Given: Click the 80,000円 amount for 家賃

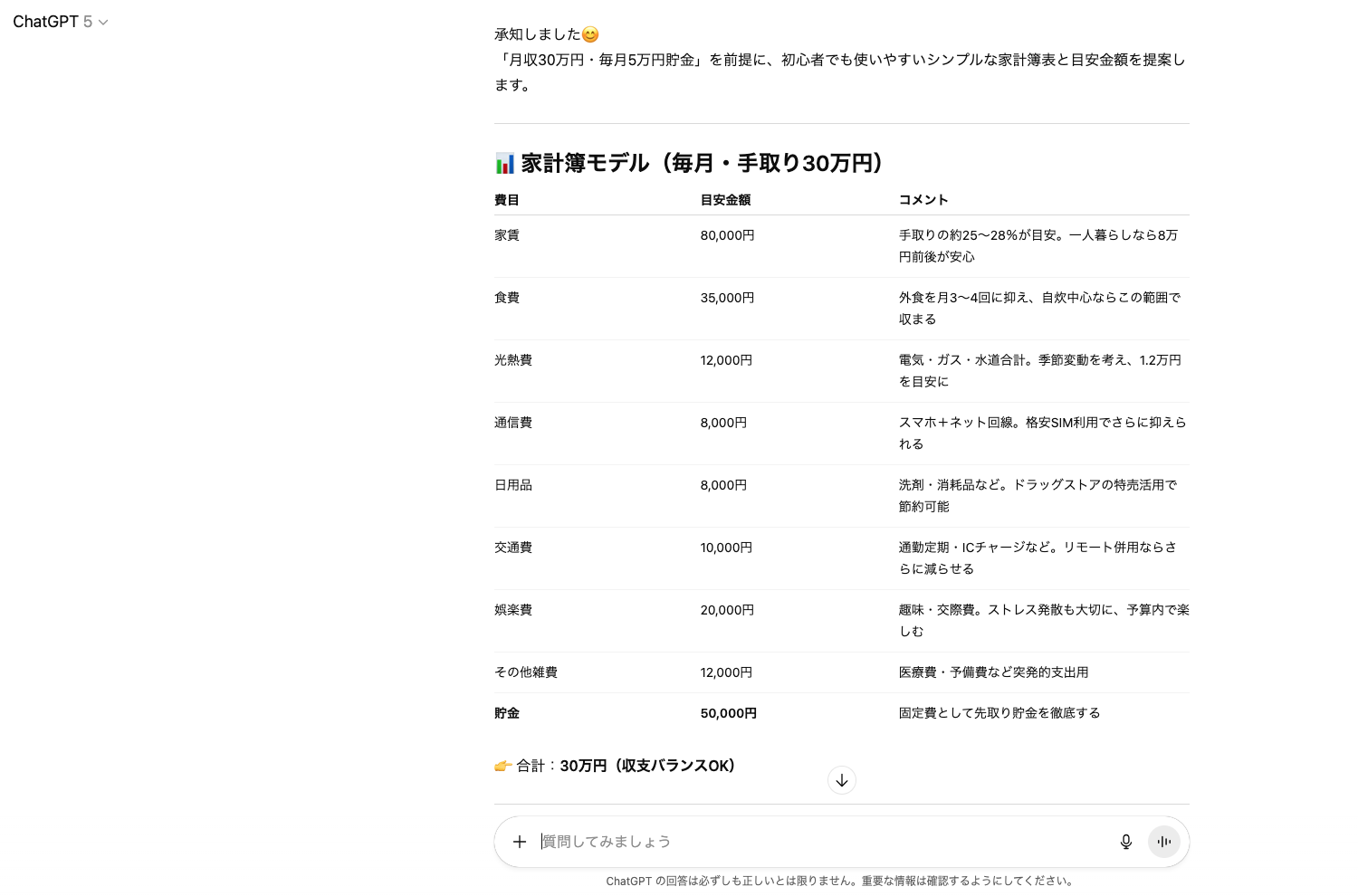Looking at the screenshot, I should 728,234.
